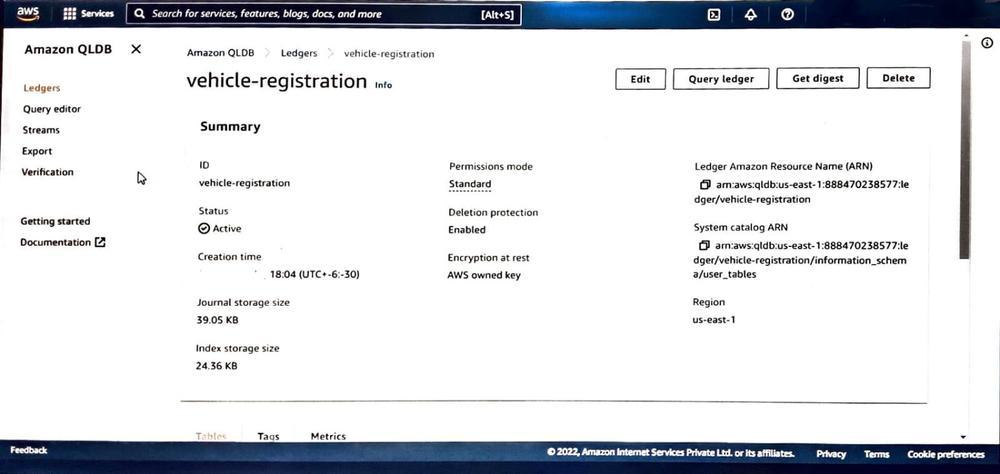Click the Standard permissions mode link
Screen dimensions: 1000x474
(x=470, y=184)
